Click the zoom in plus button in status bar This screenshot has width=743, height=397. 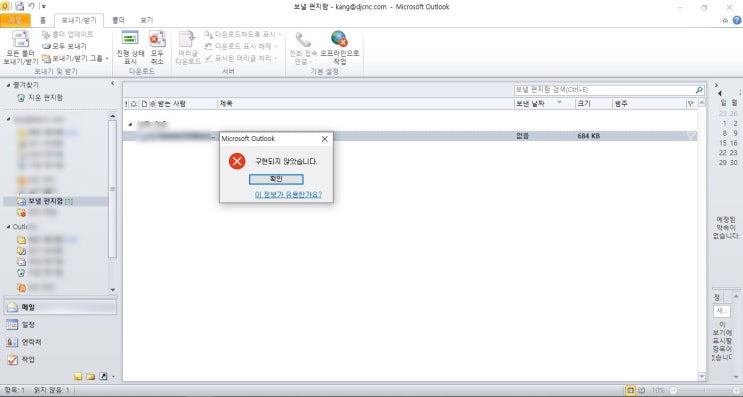737,391
